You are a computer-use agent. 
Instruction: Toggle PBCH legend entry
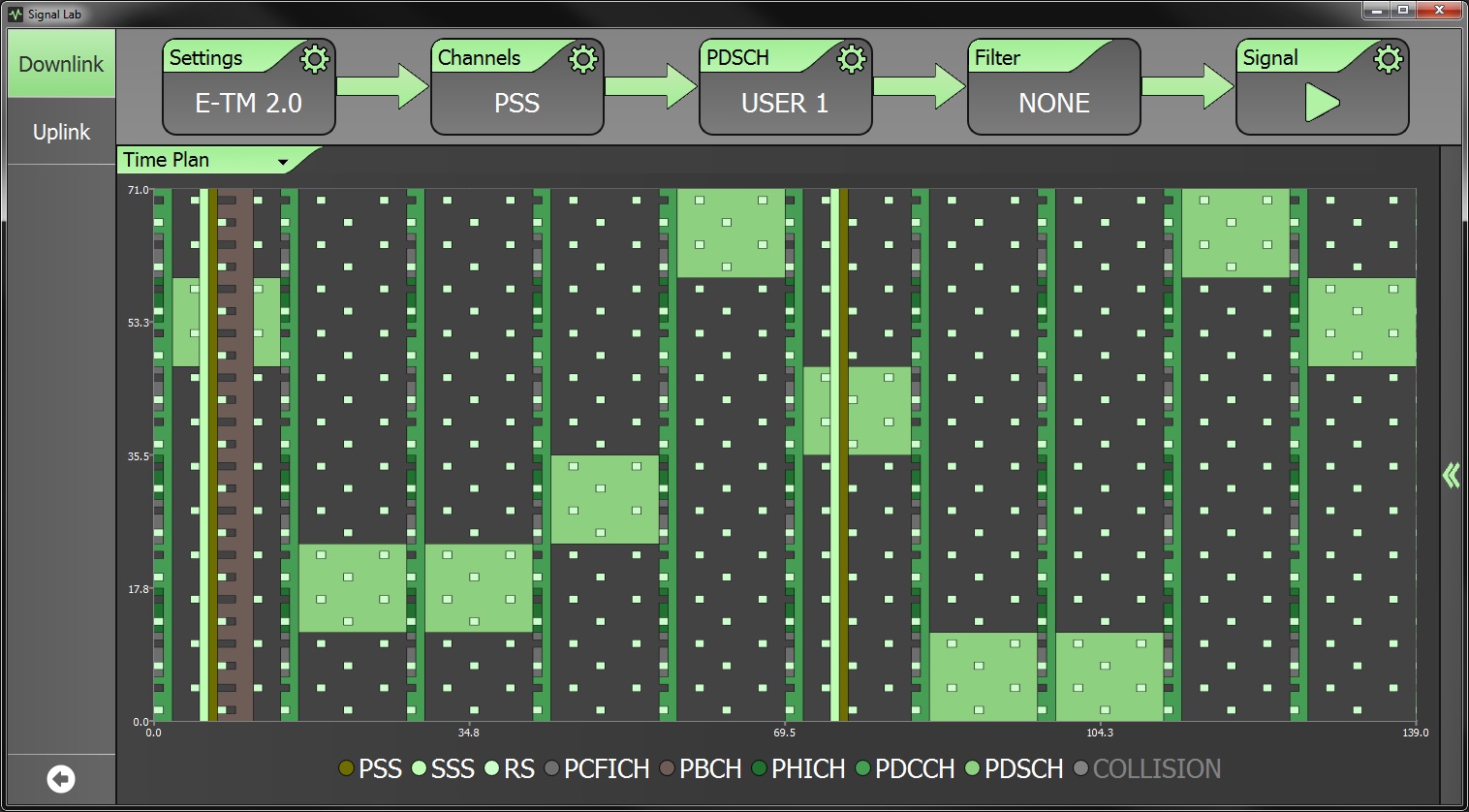click(x=703, y=769)
